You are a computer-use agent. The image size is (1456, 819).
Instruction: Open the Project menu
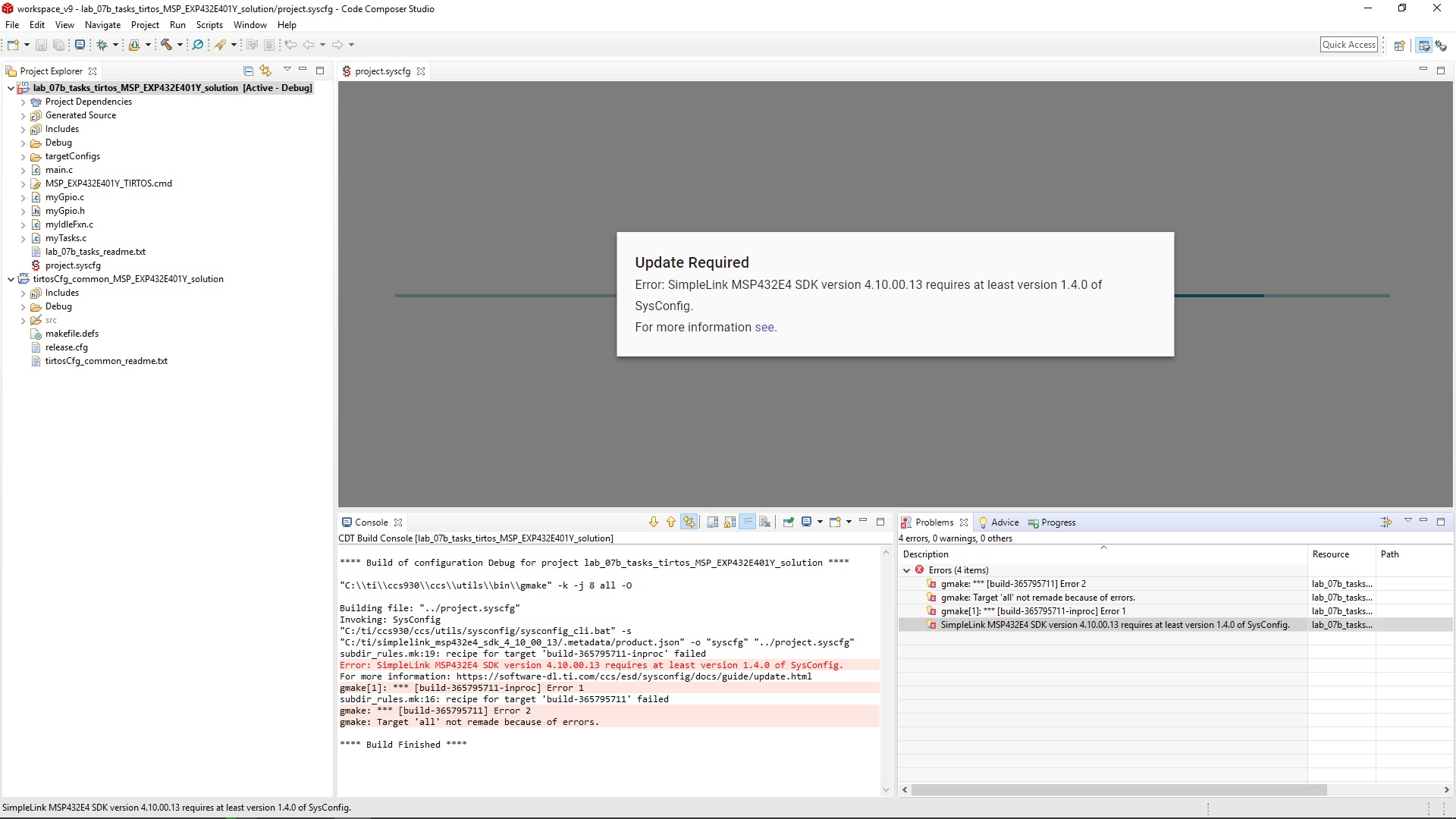point(145,25)
